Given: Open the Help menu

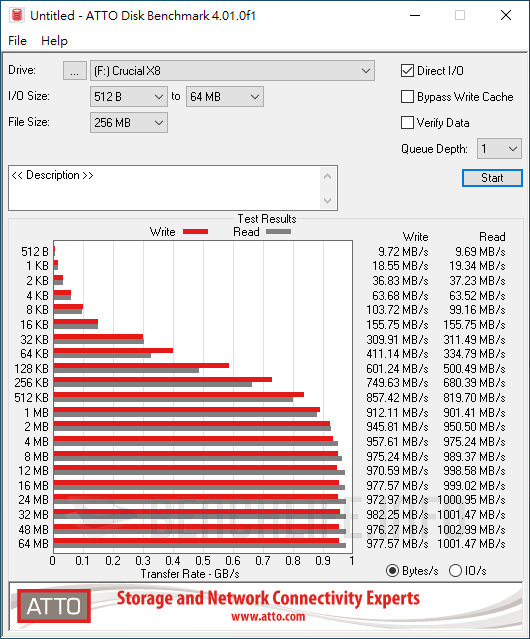Looking at the screenshot, I should point(54,41).
